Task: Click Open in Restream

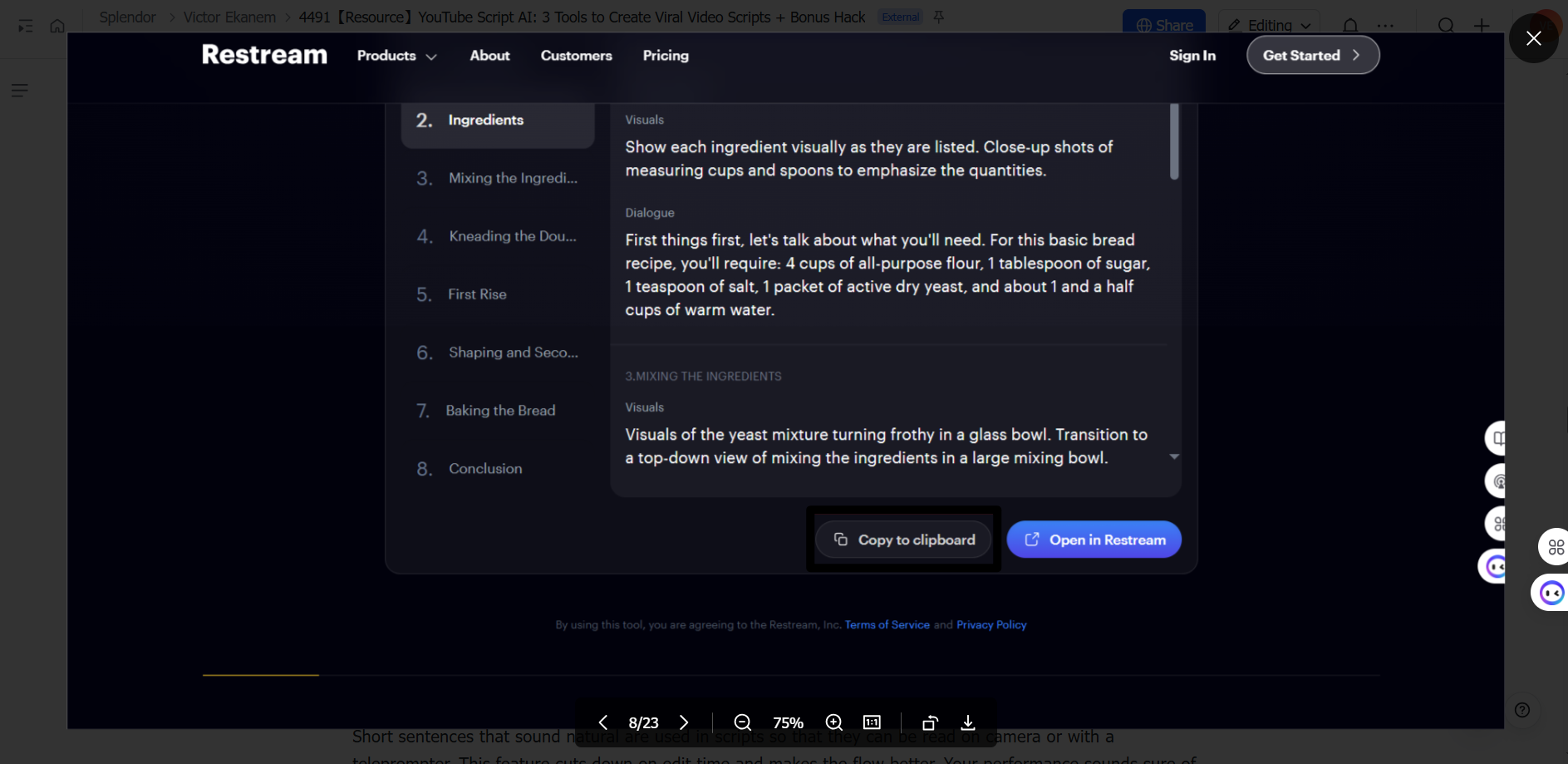Action: tap(1094, 540)
